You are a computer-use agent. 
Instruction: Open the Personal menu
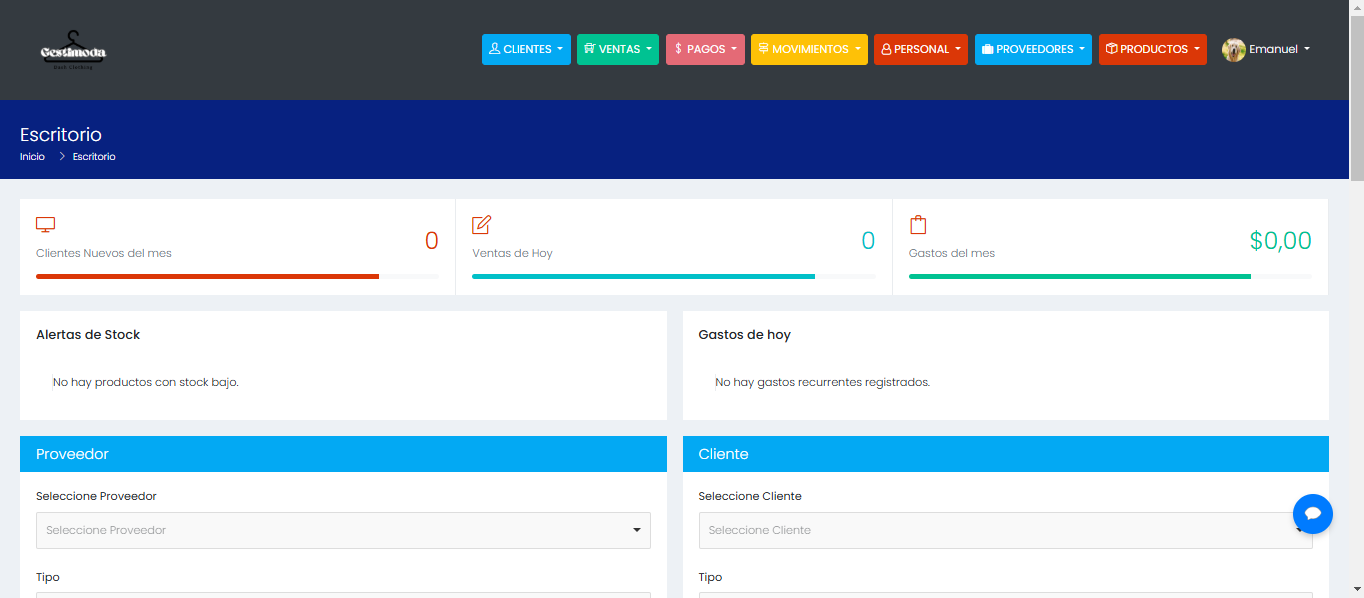pos(920,49)
